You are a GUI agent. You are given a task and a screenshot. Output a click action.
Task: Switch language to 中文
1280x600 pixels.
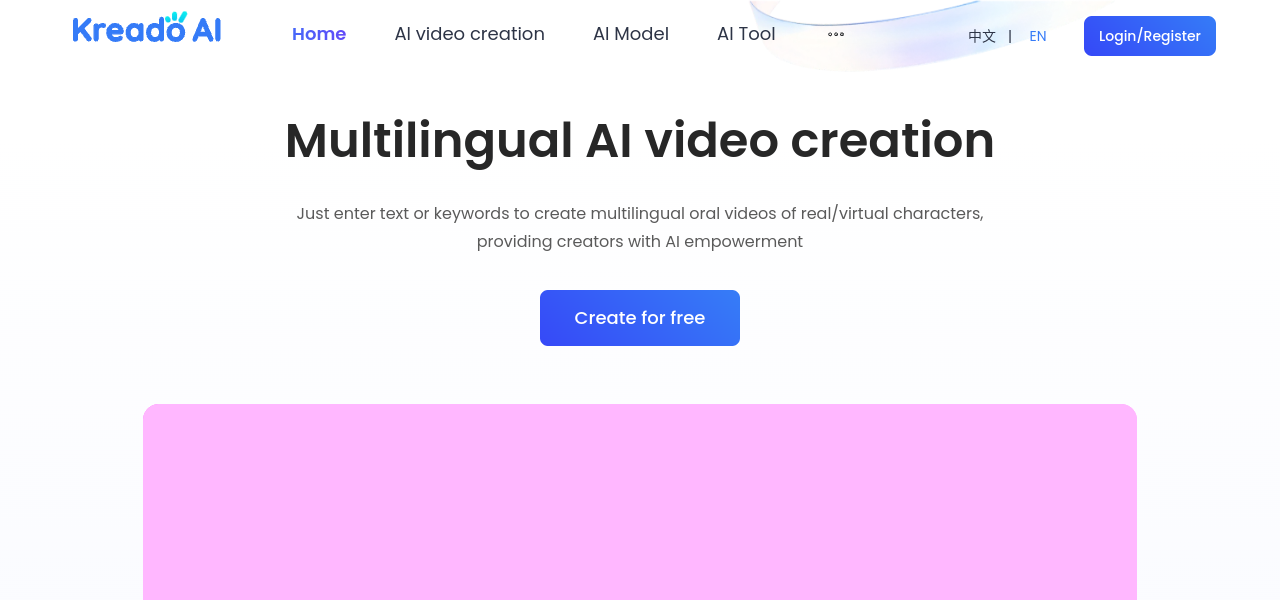pyautogui.click(x=982, y=36)
